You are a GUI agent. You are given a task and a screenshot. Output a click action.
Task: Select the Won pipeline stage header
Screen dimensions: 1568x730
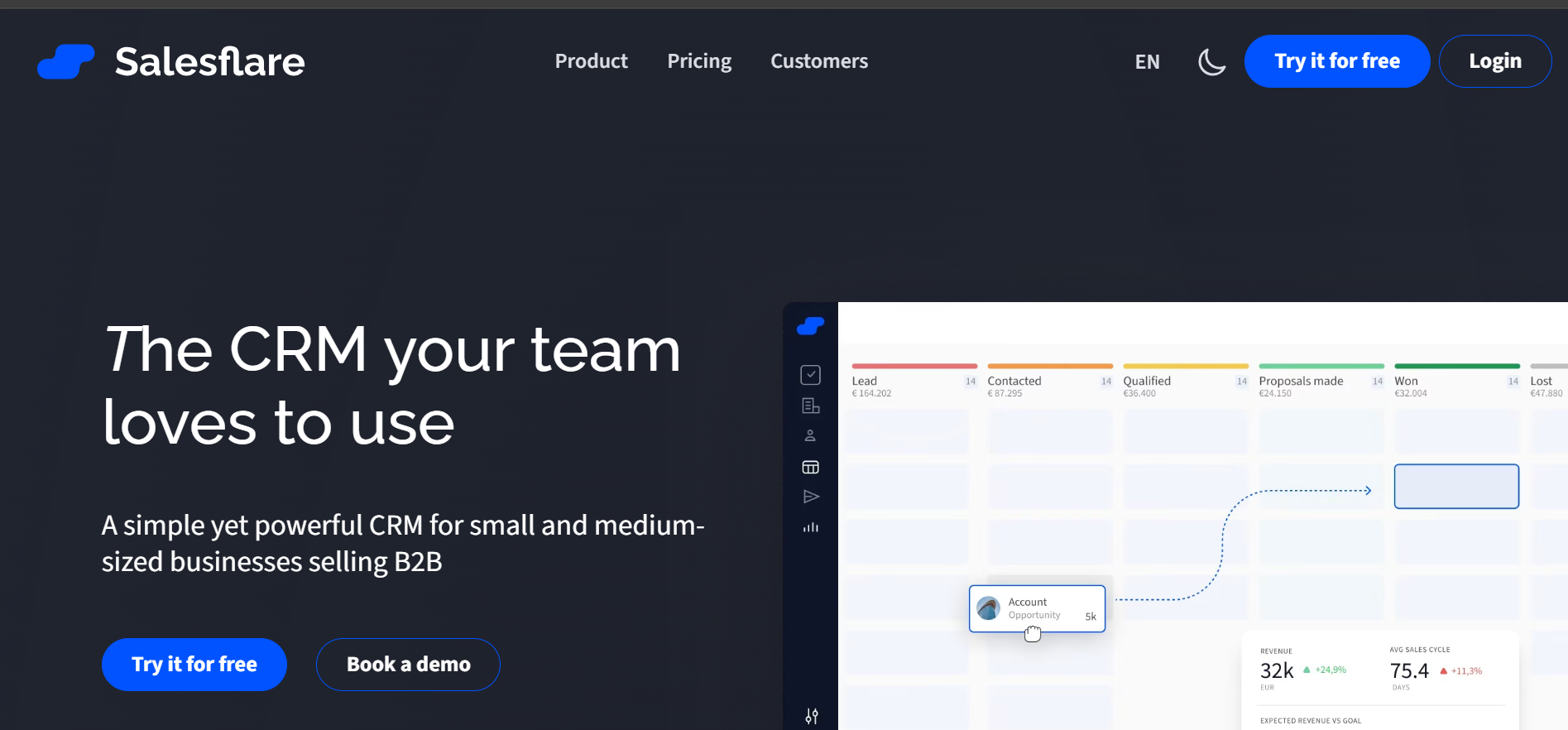pyautogui.click(x=1457, y=382)
